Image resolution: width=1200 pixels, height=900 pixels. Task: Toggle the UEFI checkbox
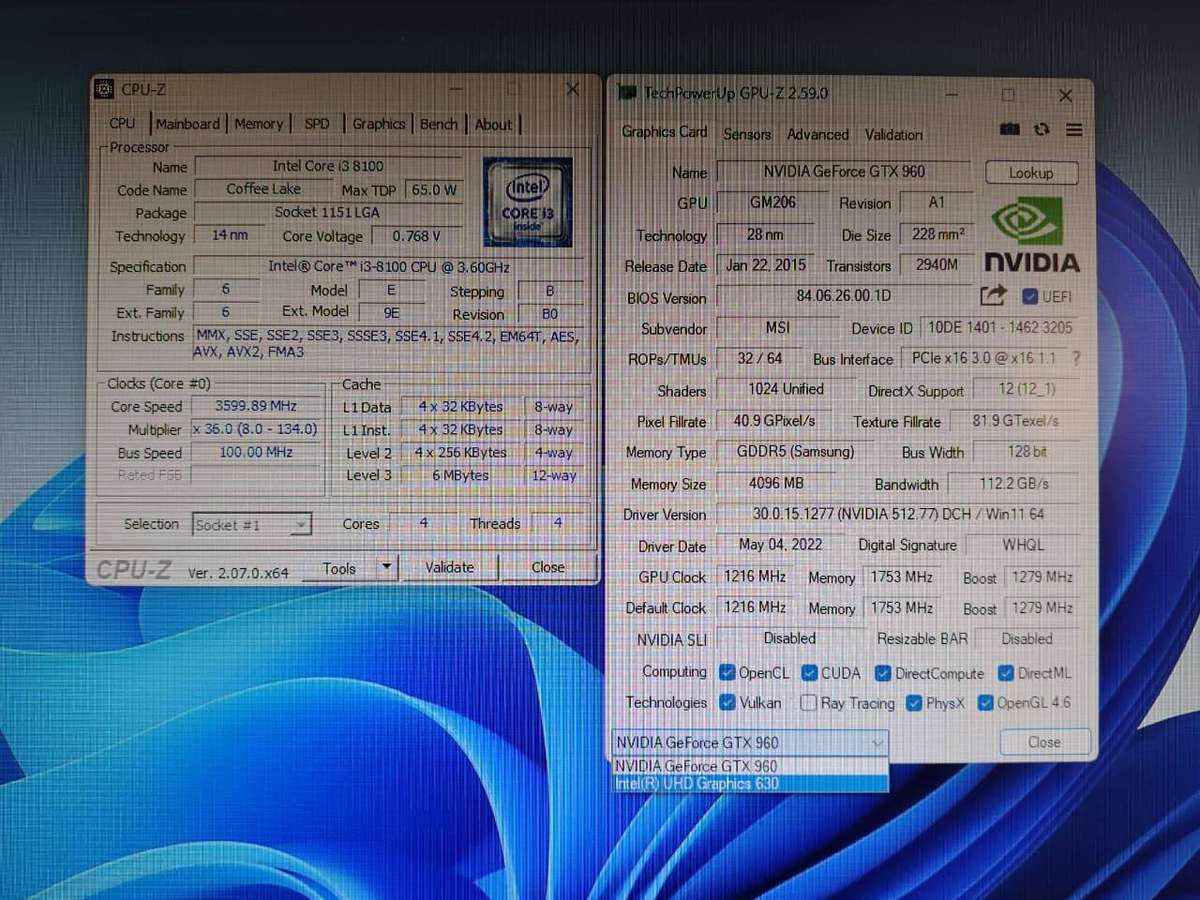pyautogui.click(x=1030, y=297)
